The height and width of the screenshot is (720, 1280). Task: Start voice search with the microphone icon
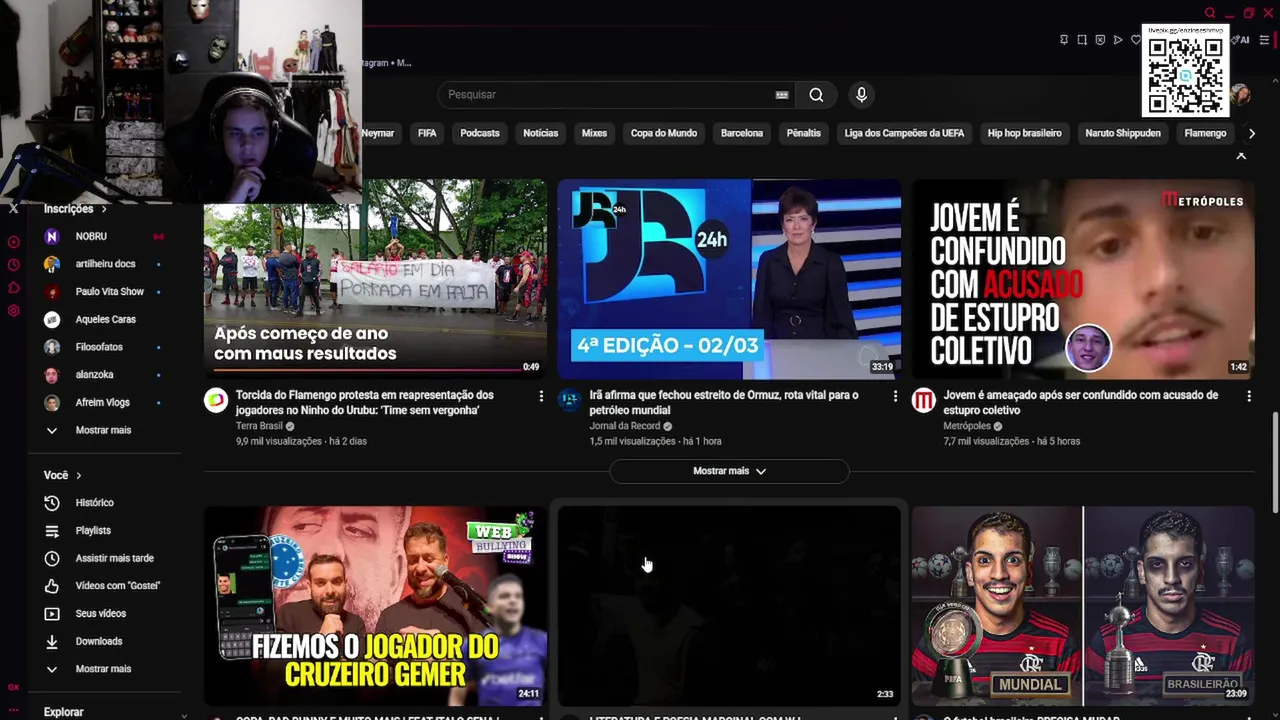pyautogui.click(x=861, y=95)
